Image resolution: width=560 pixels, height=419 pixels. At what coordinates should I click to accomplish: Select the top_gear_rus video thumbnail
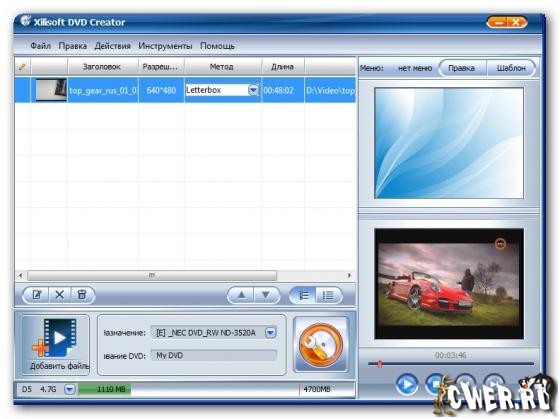coord(51,90)
